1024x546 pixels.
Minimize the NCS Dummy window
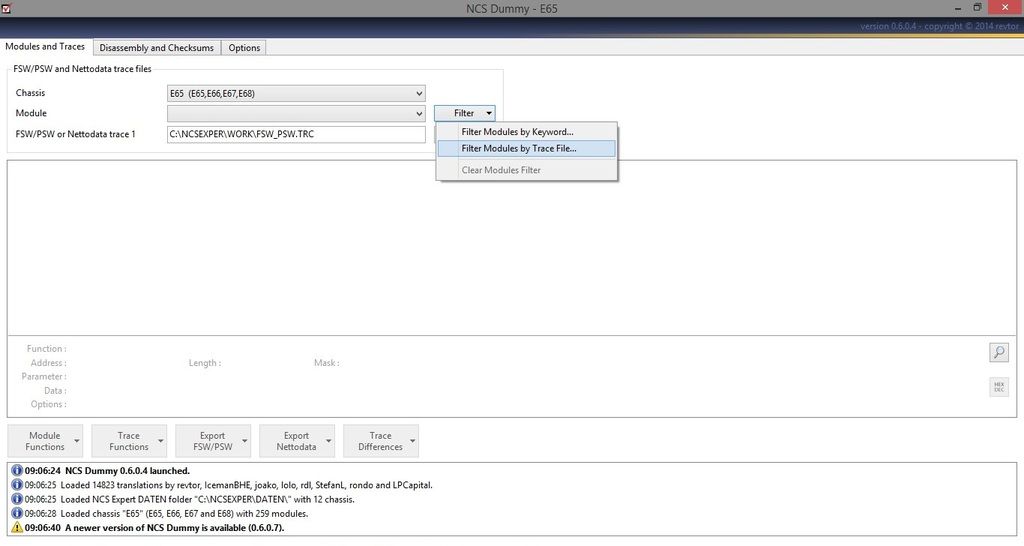[x=958, y=8]
